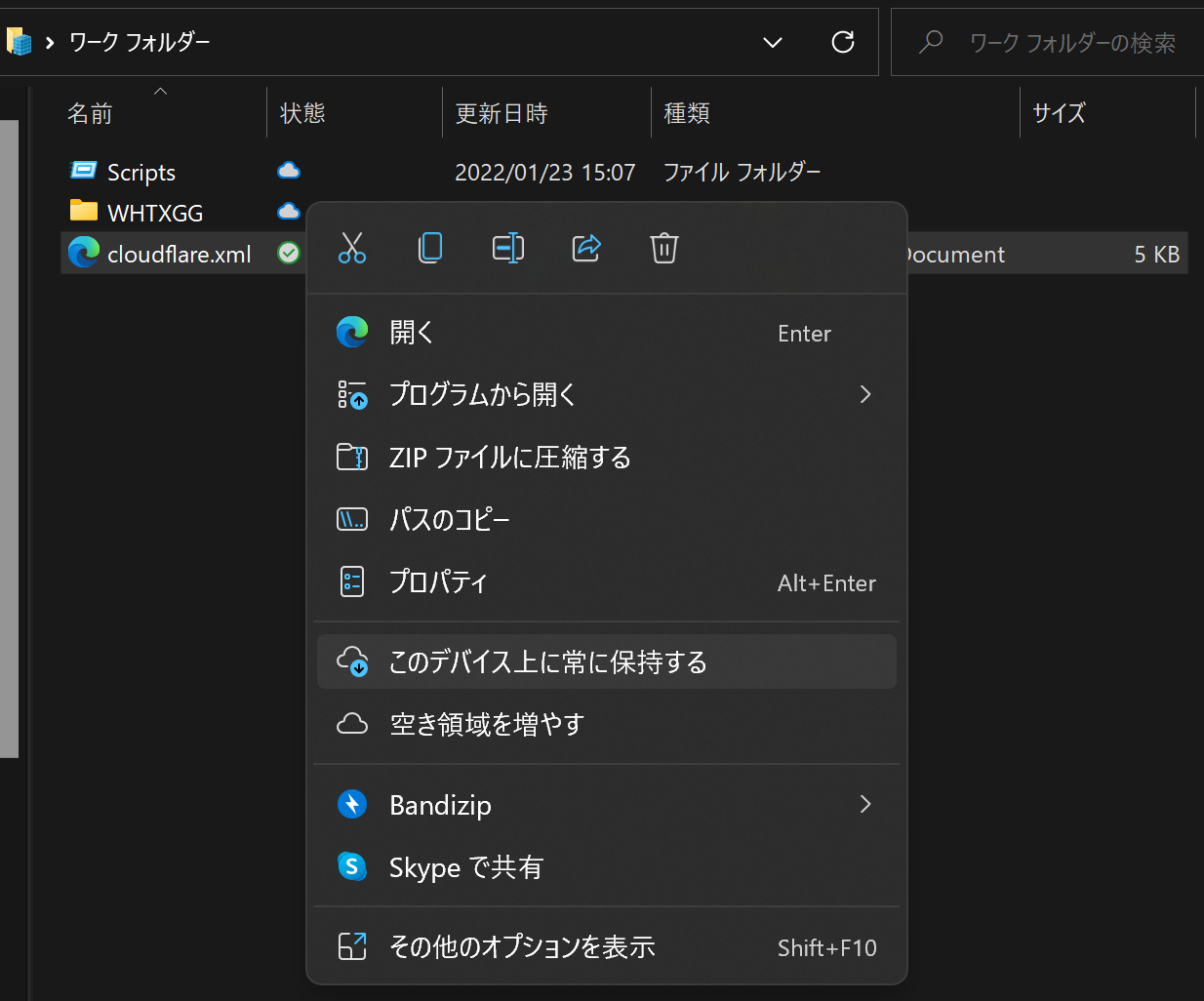The height and width of the screenshot is (1001, 1204).
Task: Select 空き領域を増やす menu entry
Action: click(607, 724)
